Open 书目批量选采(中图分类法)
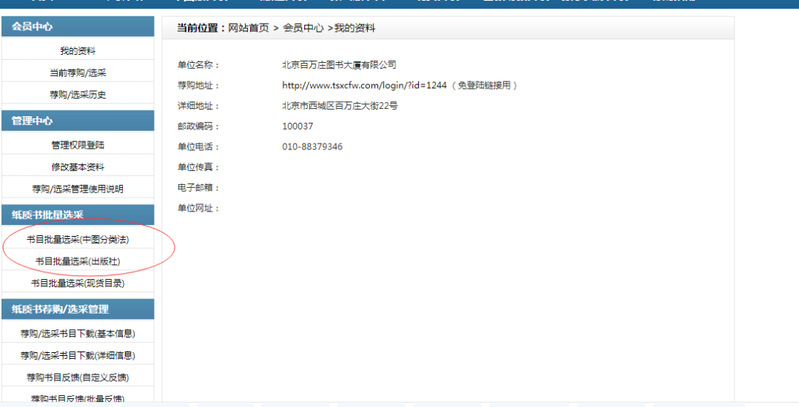The width and height of the screenshot is (799, 407). point(77,240)
